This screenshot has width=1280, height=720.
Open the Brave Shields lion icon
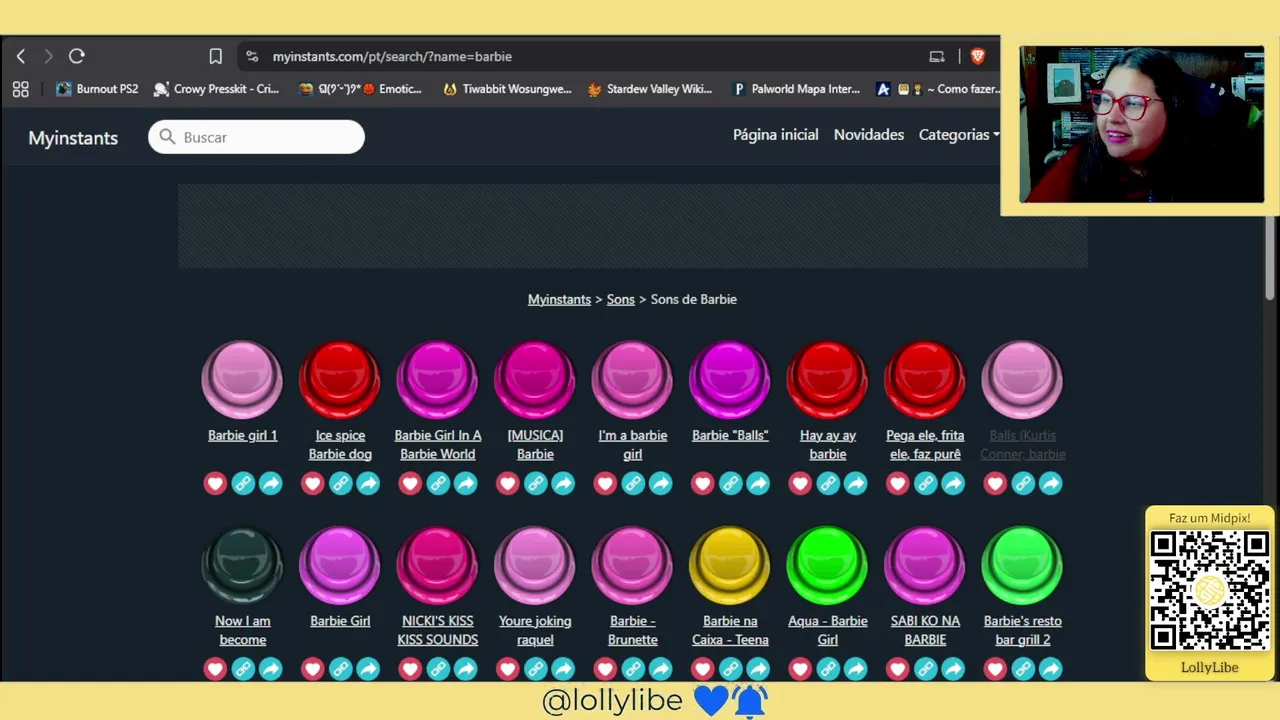[978, 57]
